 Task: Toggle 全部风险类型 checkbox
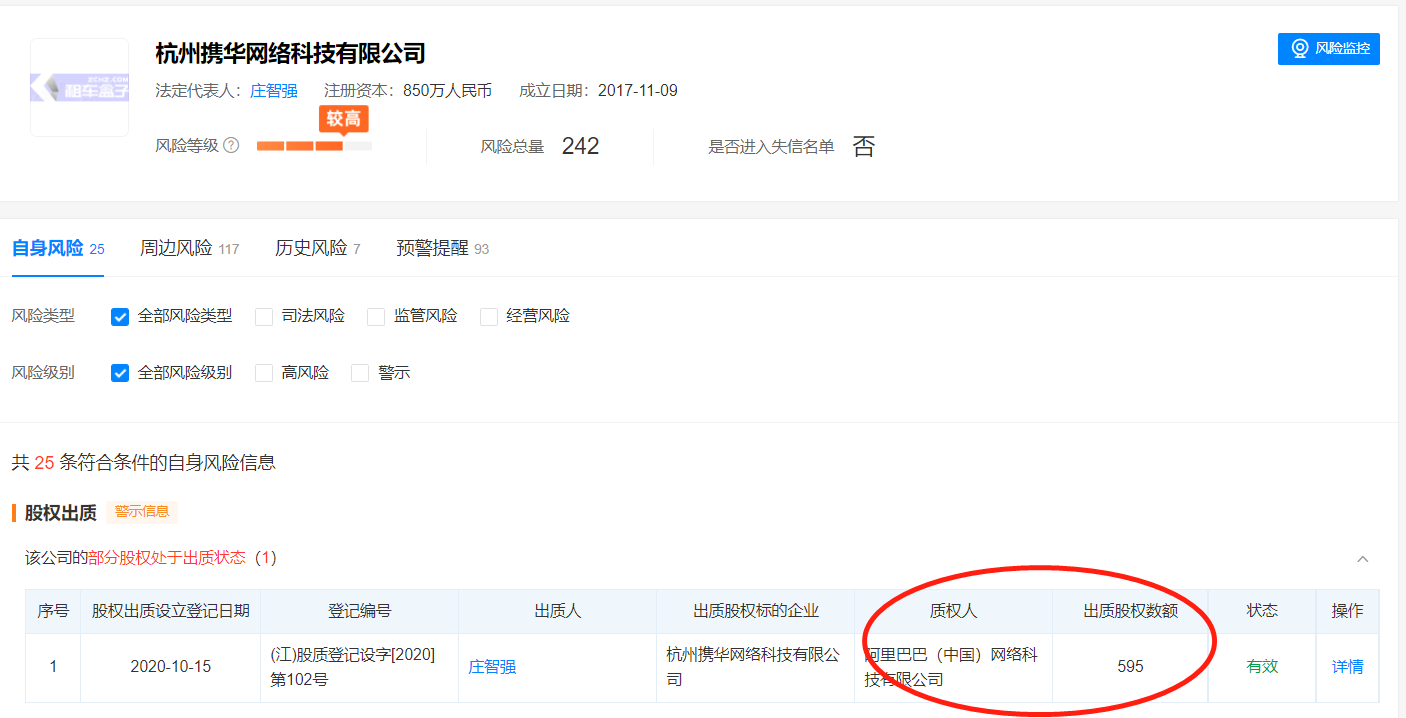(120, 317)
